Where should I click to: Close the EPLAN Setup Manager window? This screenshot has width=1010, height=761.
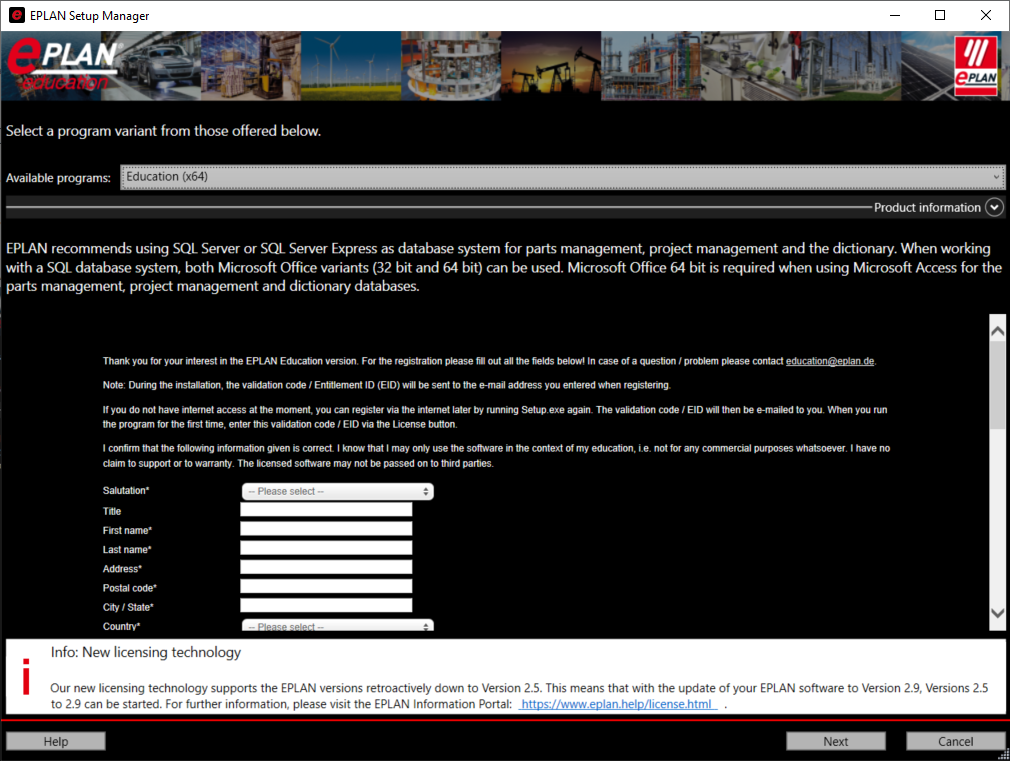click(986, 15)
